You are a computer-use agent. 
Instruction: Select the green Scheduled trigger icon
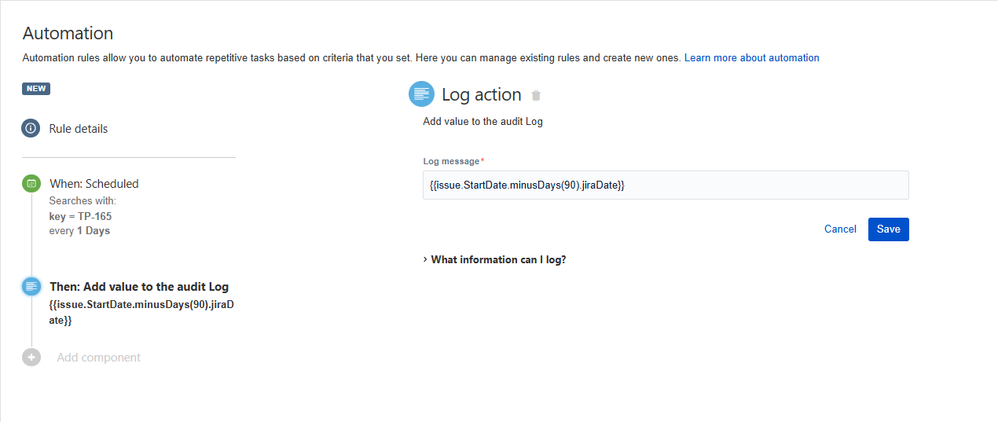(x=31, y=183)
